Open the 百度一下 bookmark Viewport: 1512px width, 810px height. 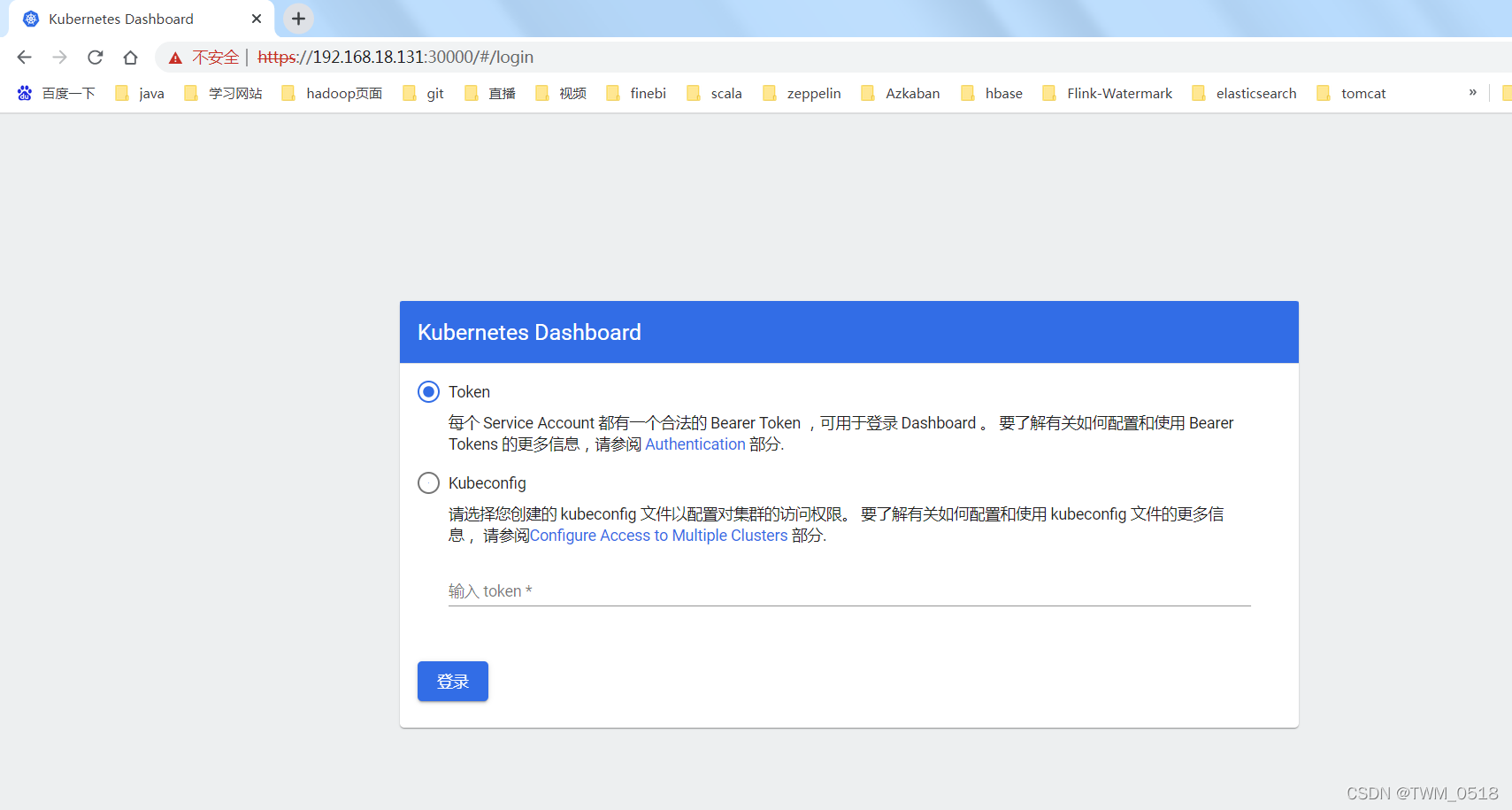coord(57,93)
